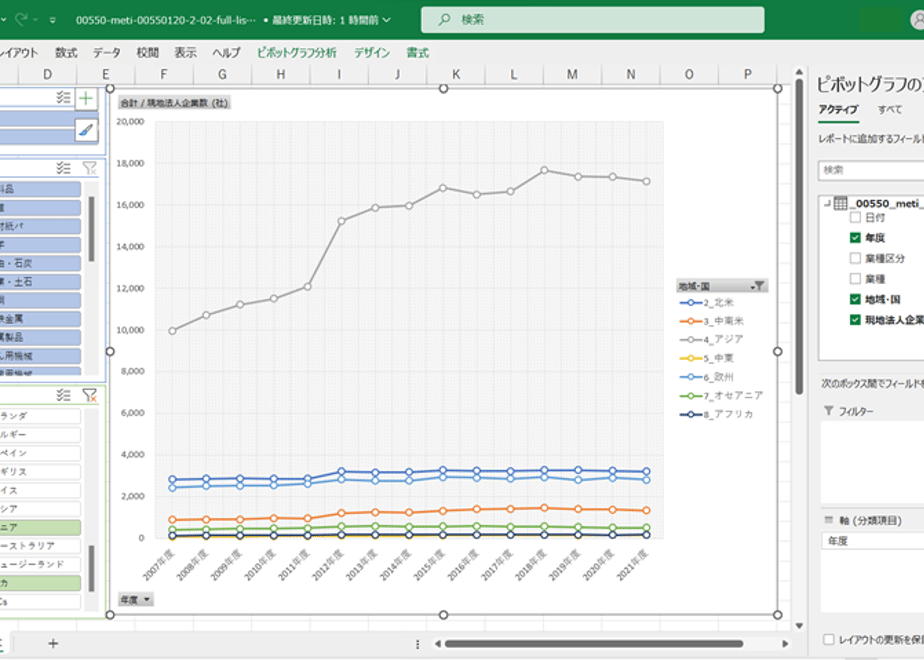The width and height of the screenshot is (924, 660).
Task: Click the bottom slicer's vertical scrollbar thumb
Action: [91, 568]
